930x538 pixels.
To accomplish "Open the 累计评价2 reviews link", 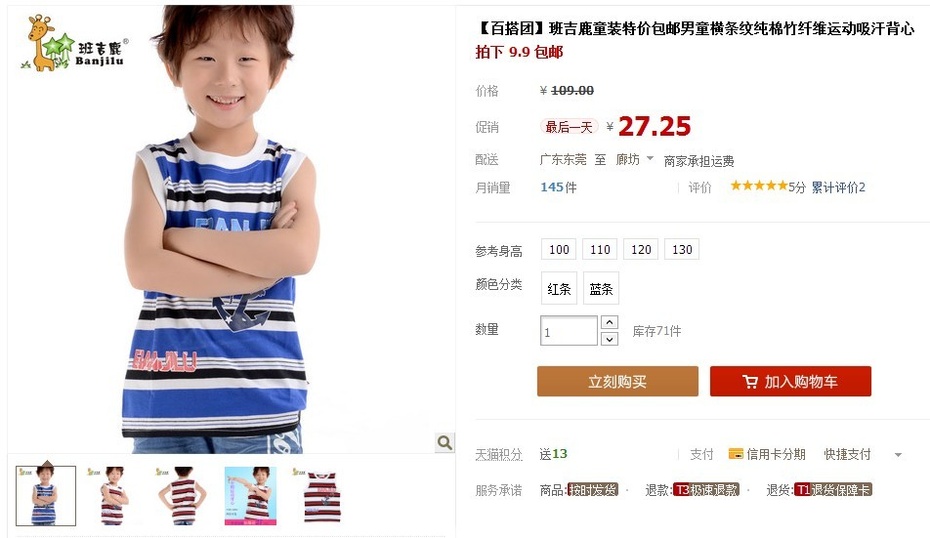I will point(838,187).
